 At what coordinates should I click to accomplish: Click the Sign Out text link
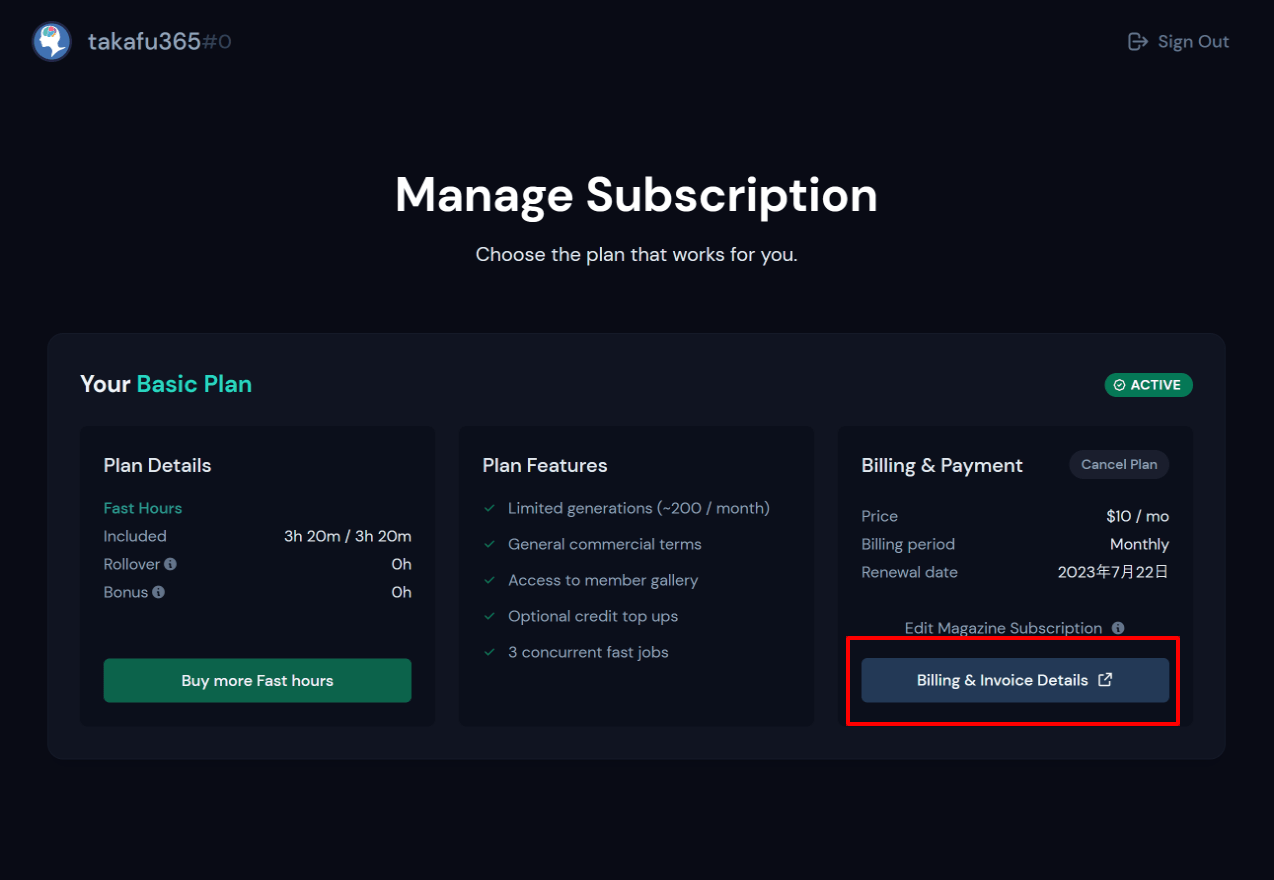click(1193, 42)
